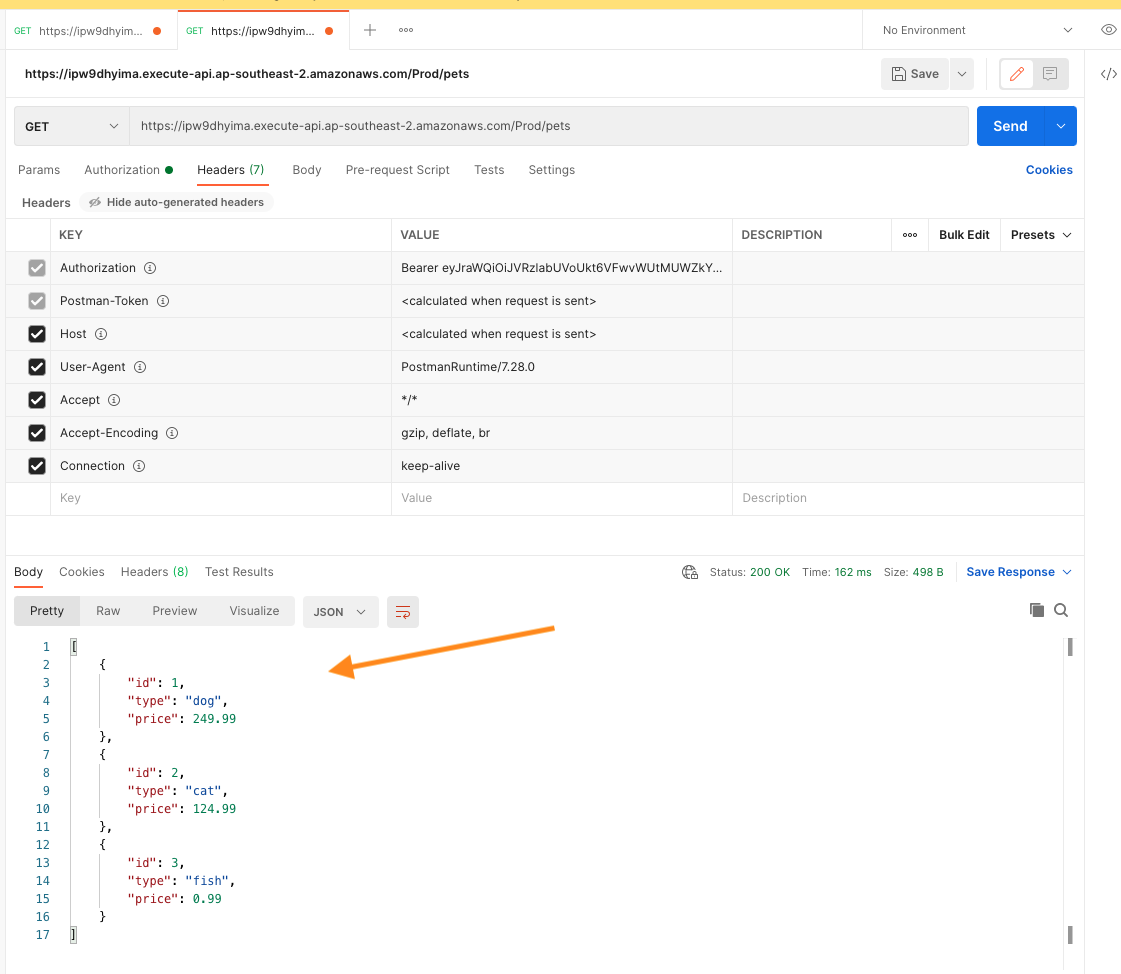Image resolution: width=1121 pixels, height=974 pixels.
Task: Open the response Headers (8) tab
Action: [154, 572]
